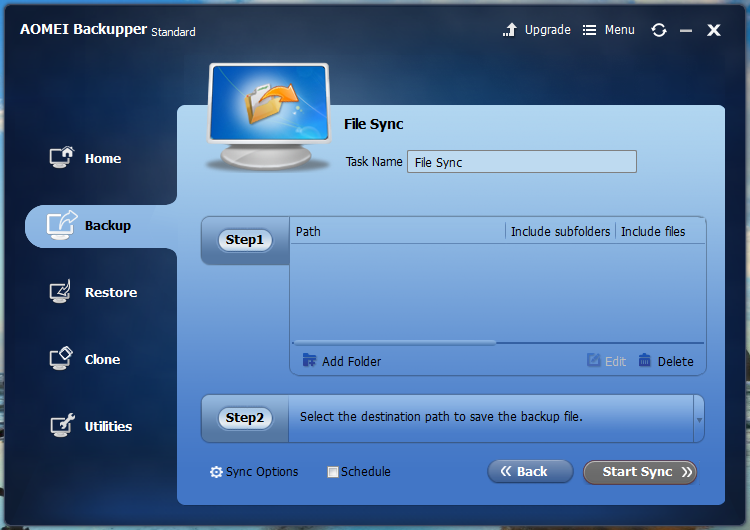This screenshot has width=750, height=530.
Task: Close AOMEI Backupper with the X
Action: pos(714,30)
